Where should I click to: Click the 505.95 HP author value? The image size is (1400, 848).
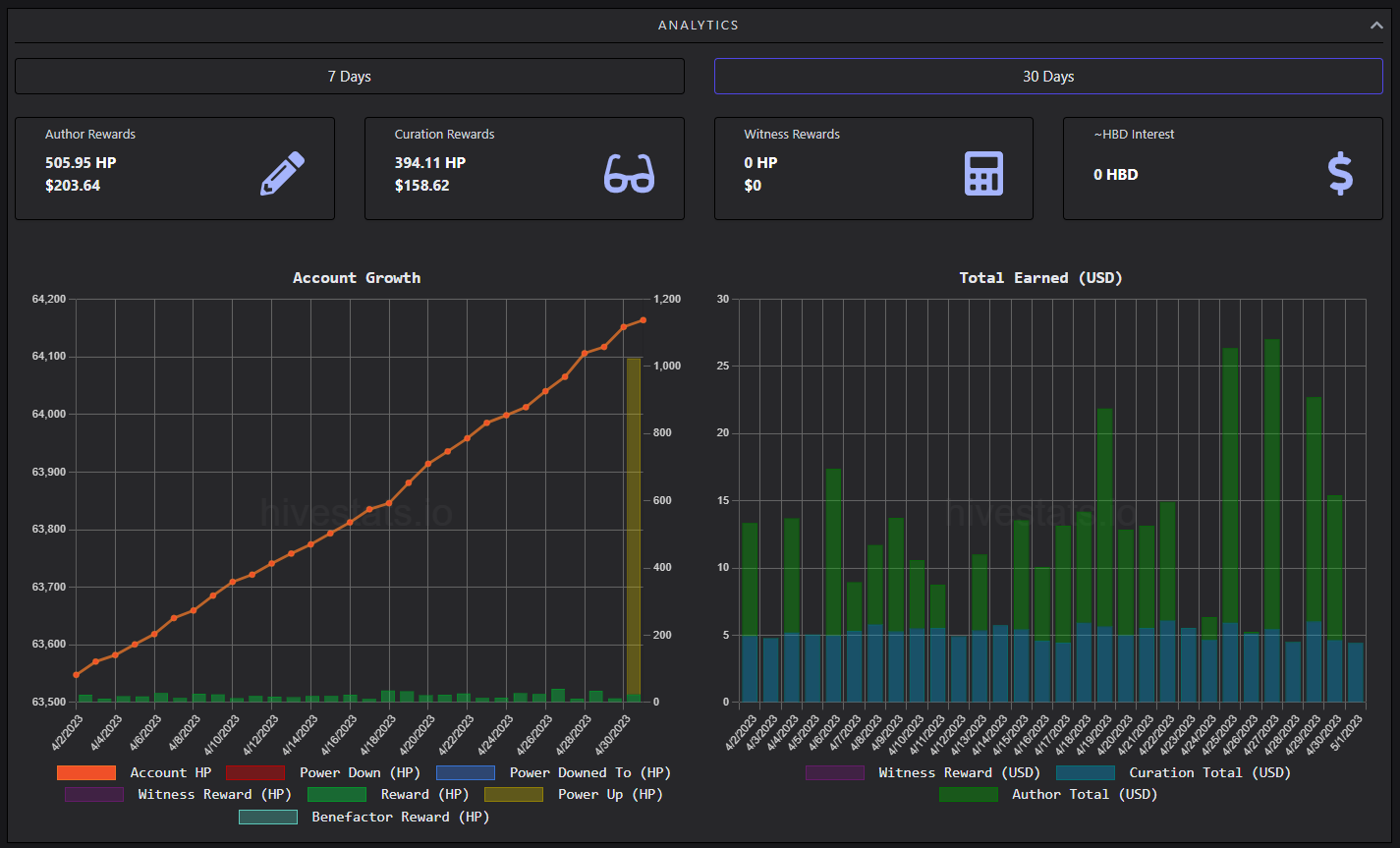tap(81, 163)
